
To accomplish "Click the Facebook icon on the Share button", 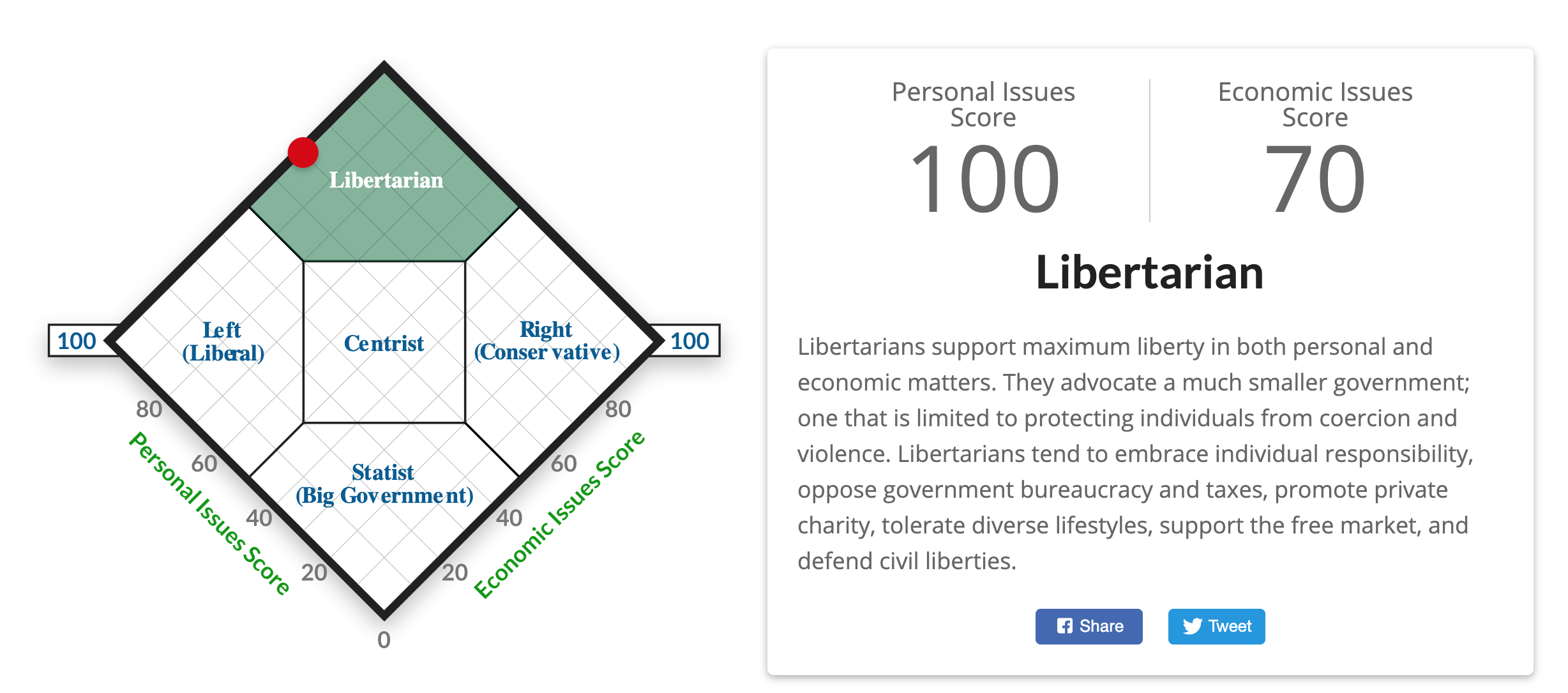I will coord(1065,626).
